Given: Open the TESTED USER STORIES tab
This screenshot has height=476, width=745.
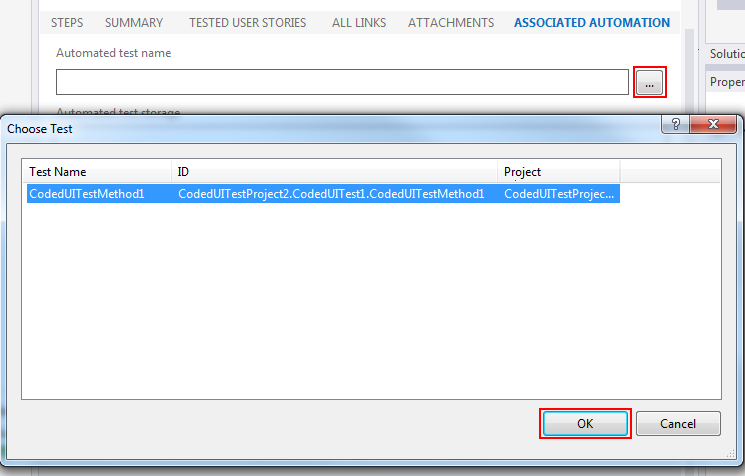Looking at the screenshot, I should click(x=248, y=23).
